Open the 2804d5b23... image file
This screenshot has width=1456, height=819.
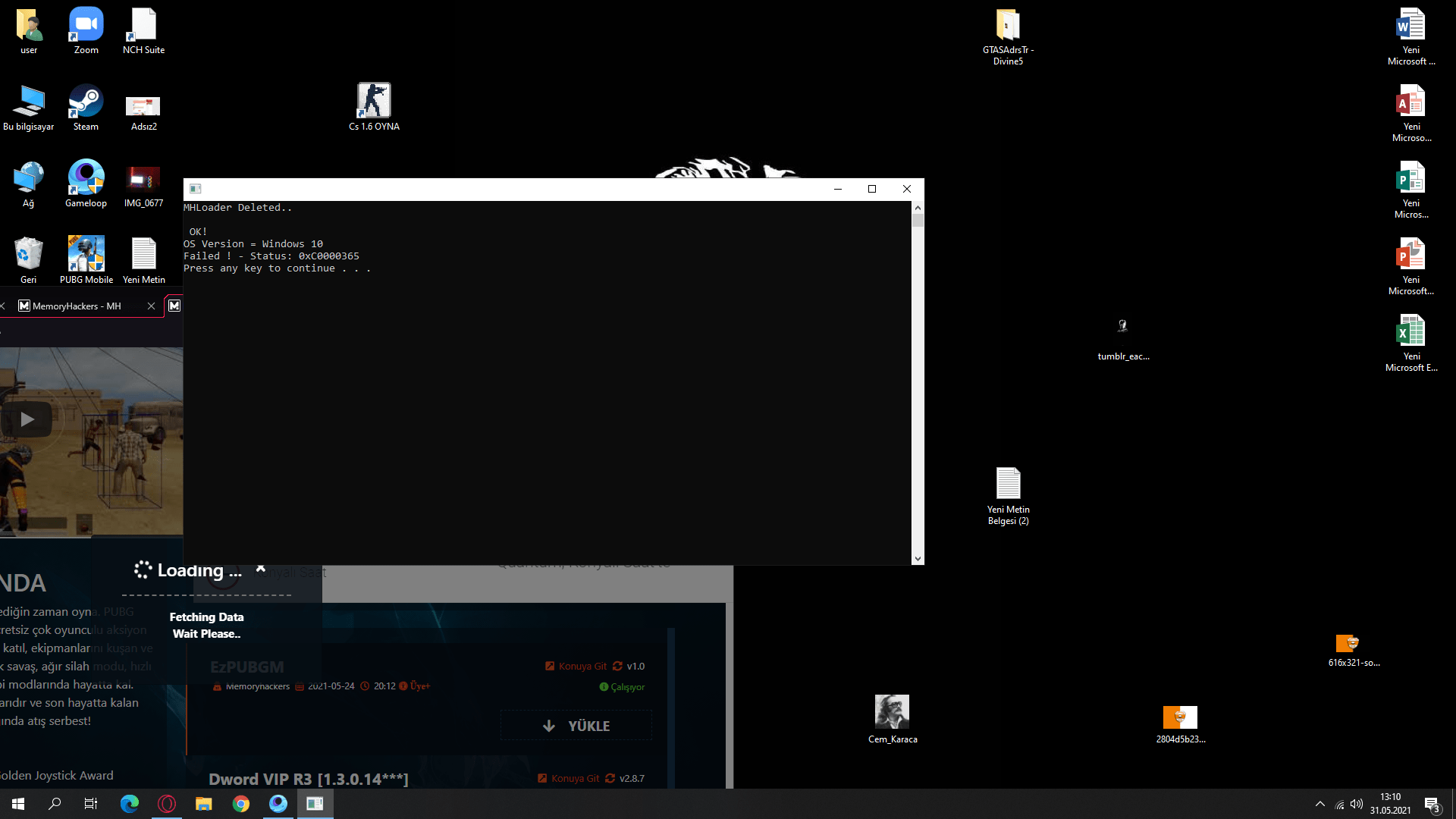click(1180, 724)
